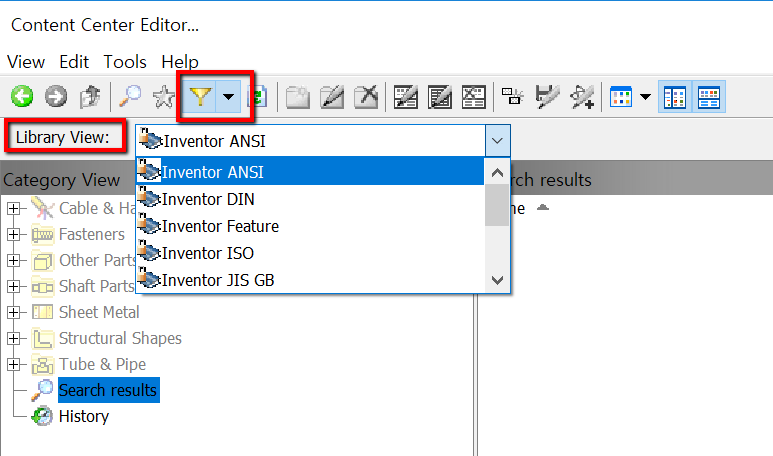Viewport: 773px width, 456px height.
Task: Click the library list scroll up arrow
Action: 497,173
